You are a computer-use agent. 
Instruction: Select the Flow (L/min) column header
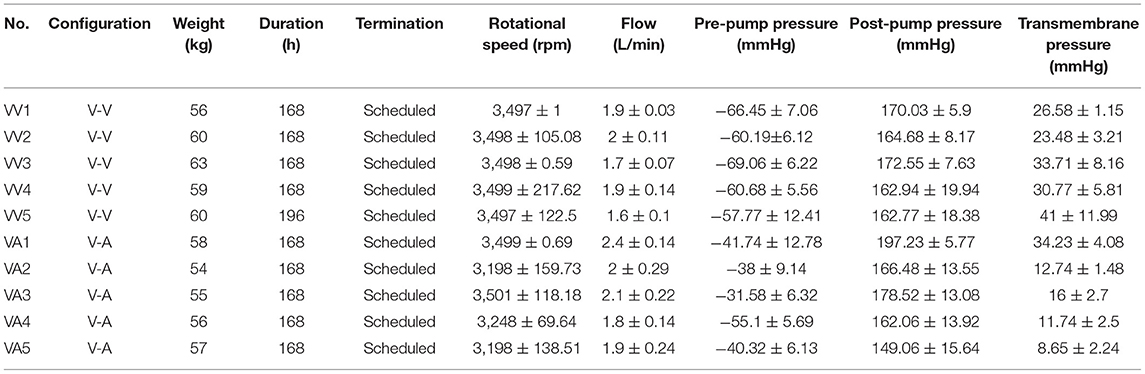click(x=638, y=34)
